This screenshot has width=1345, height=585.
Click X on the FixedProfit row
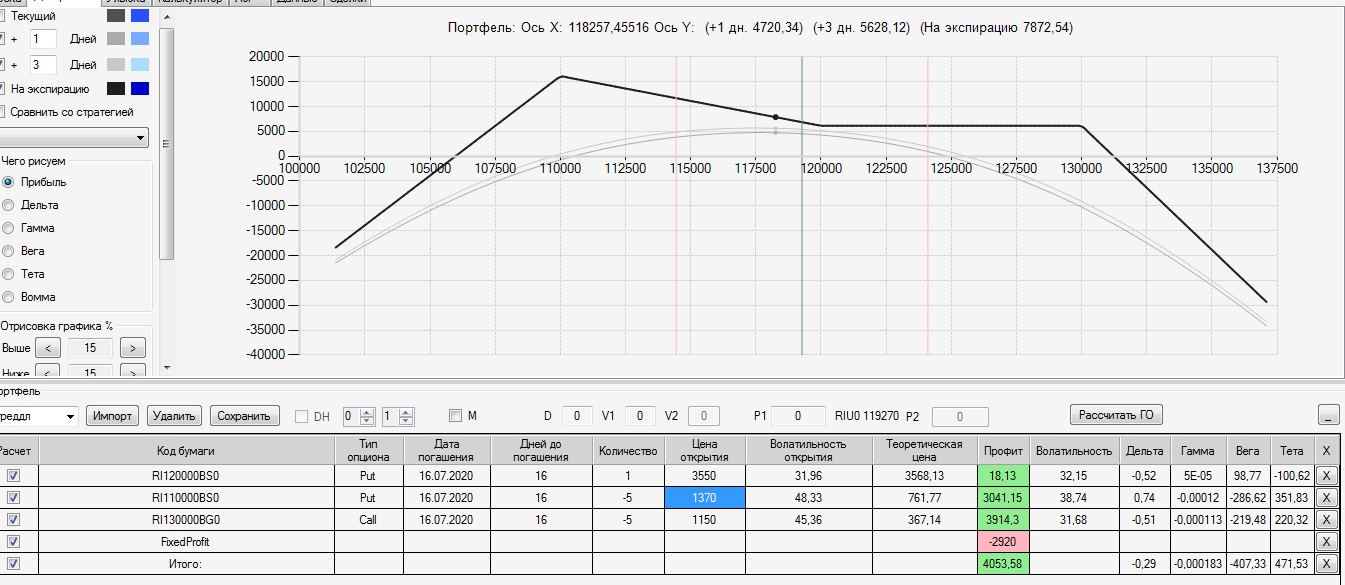click(1325, 542)
